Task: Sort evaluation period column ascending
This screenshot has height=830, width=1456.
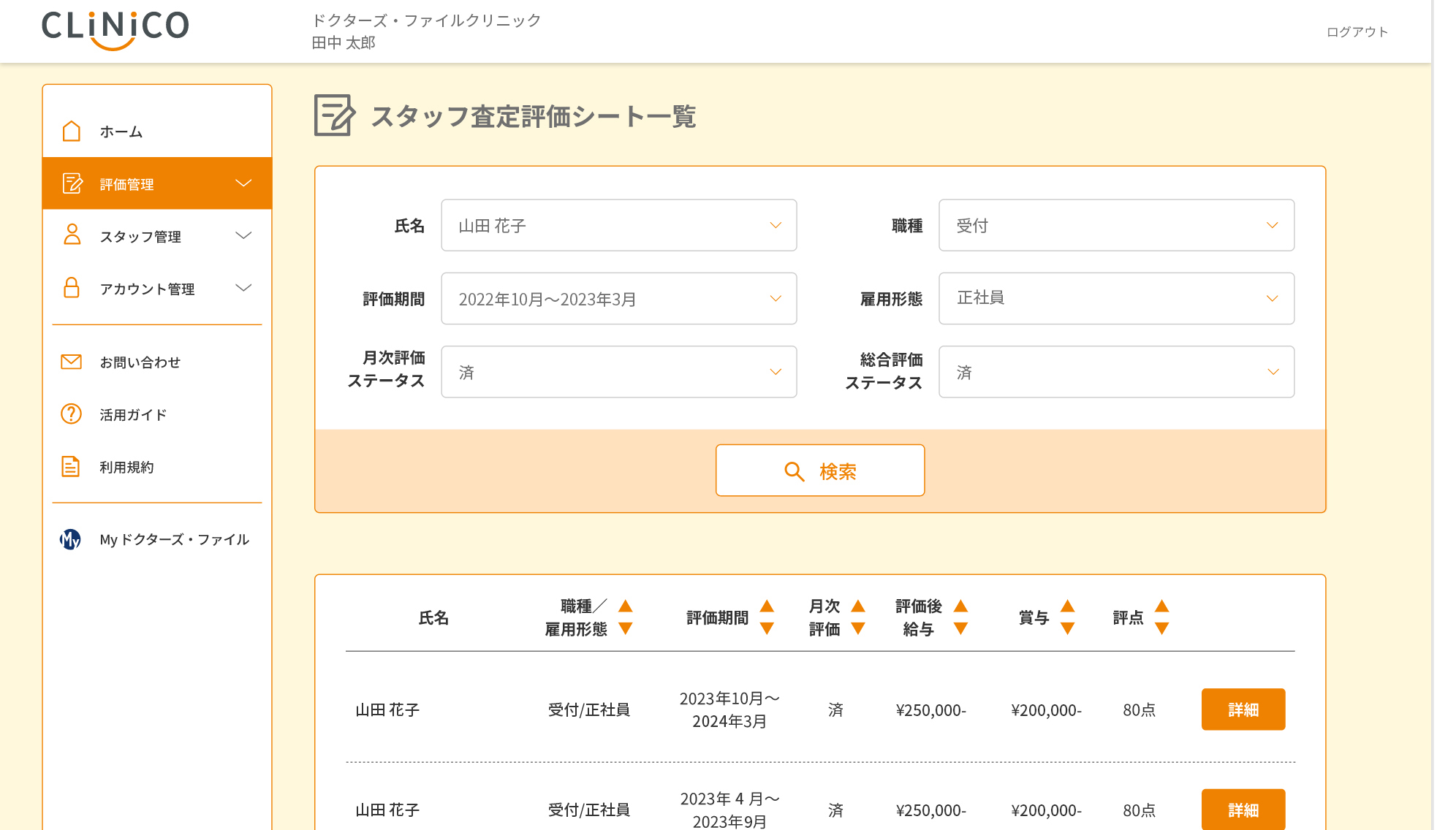Action: point(767,606)
